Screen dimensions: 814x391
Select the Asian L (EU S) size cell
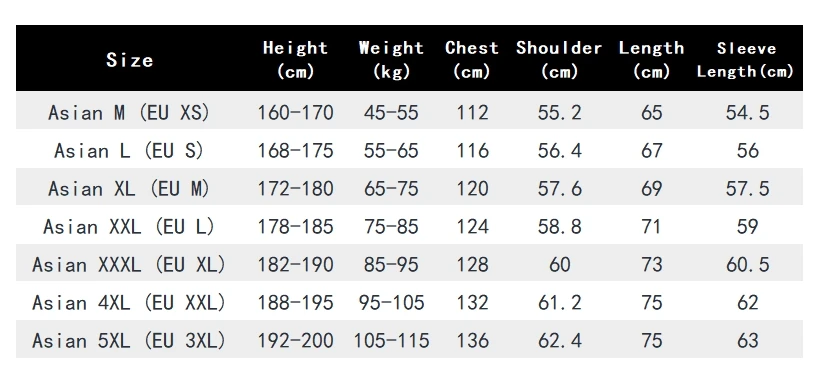coord(129,151)
